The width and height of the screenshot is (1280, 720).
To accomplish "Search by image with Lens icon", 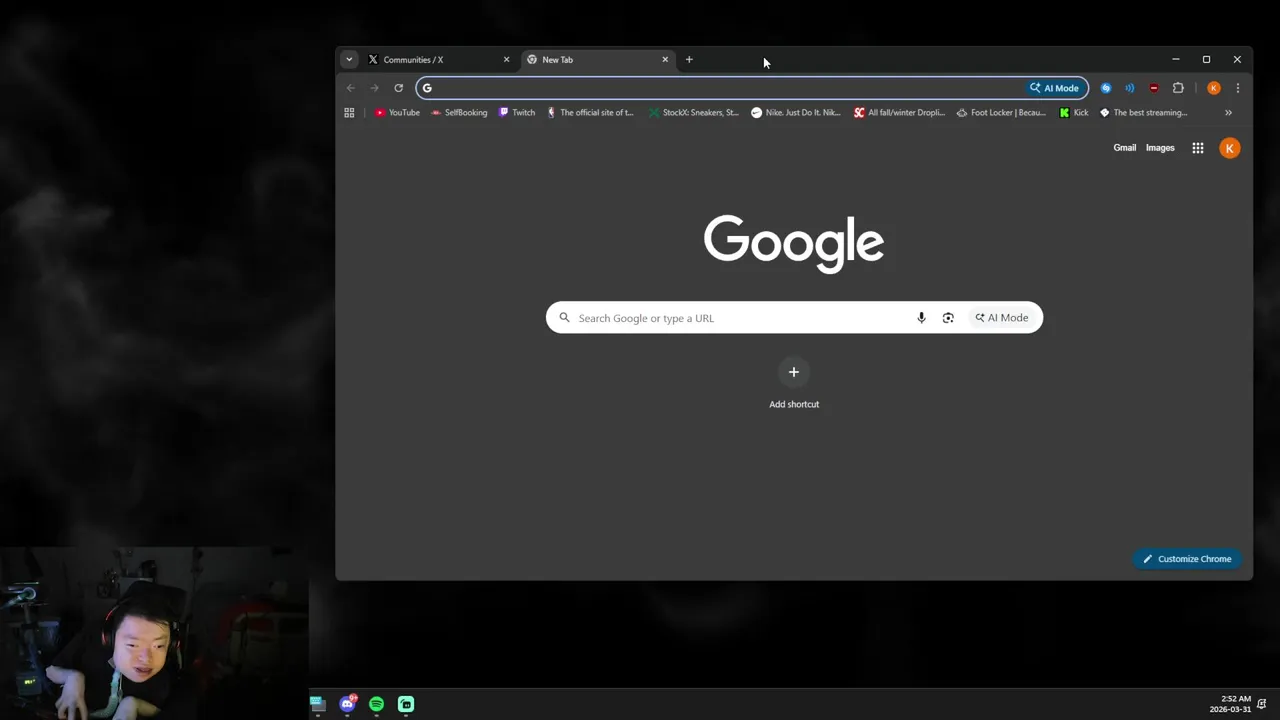I will (x=948, y=318).
